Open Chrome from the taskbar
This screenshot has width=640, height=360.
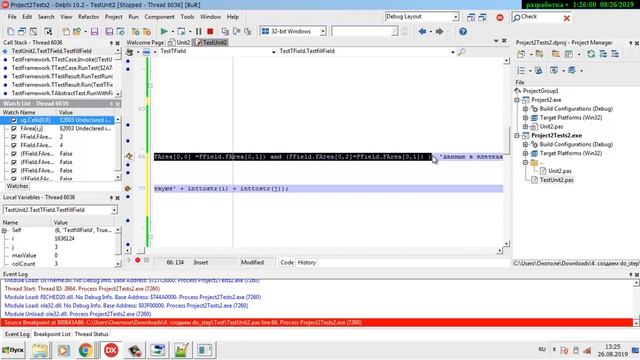[x=85, y=350]
